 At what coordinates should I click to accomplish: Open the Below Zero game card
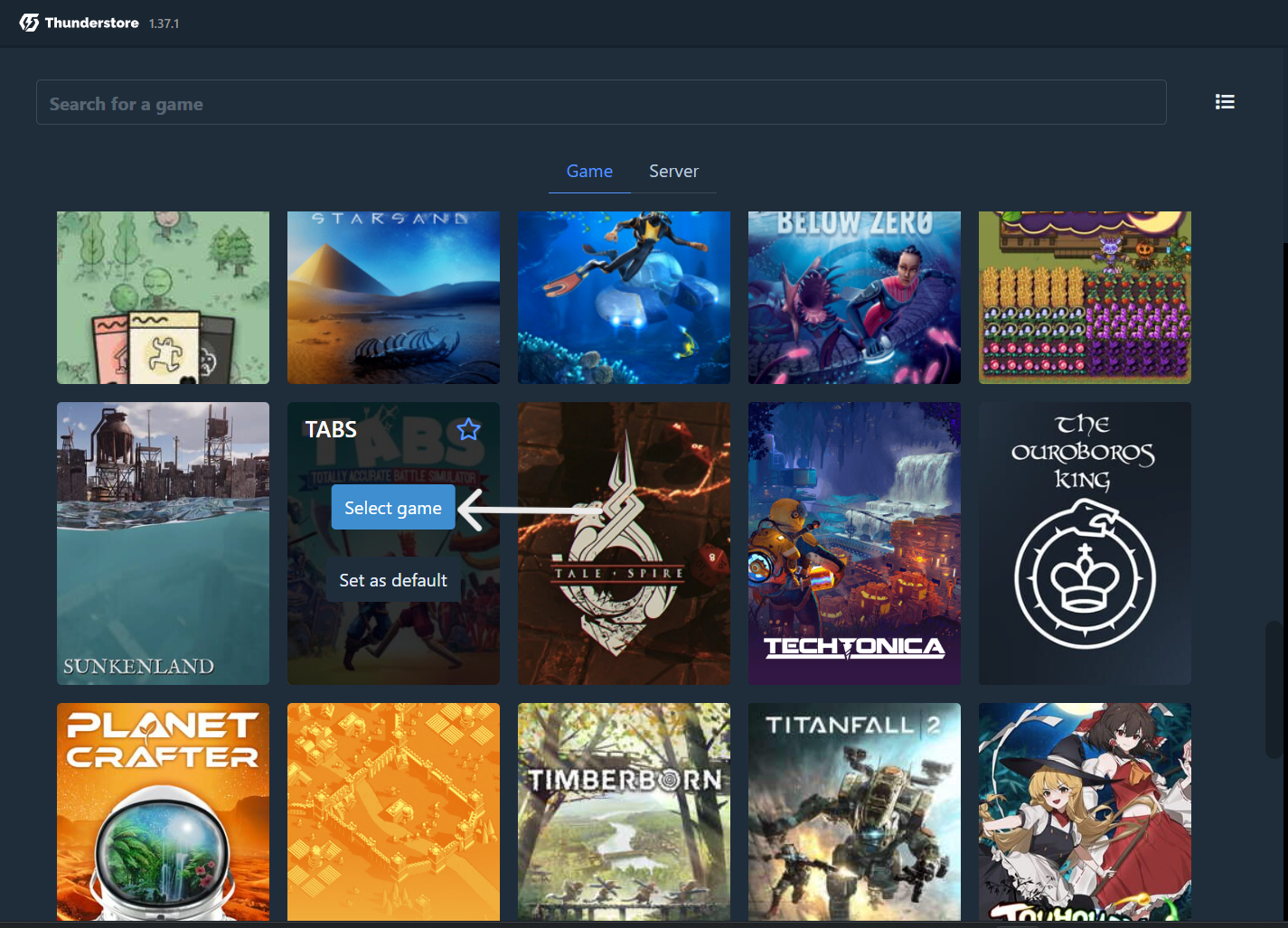pyautogui.click(x=854, y=297)
